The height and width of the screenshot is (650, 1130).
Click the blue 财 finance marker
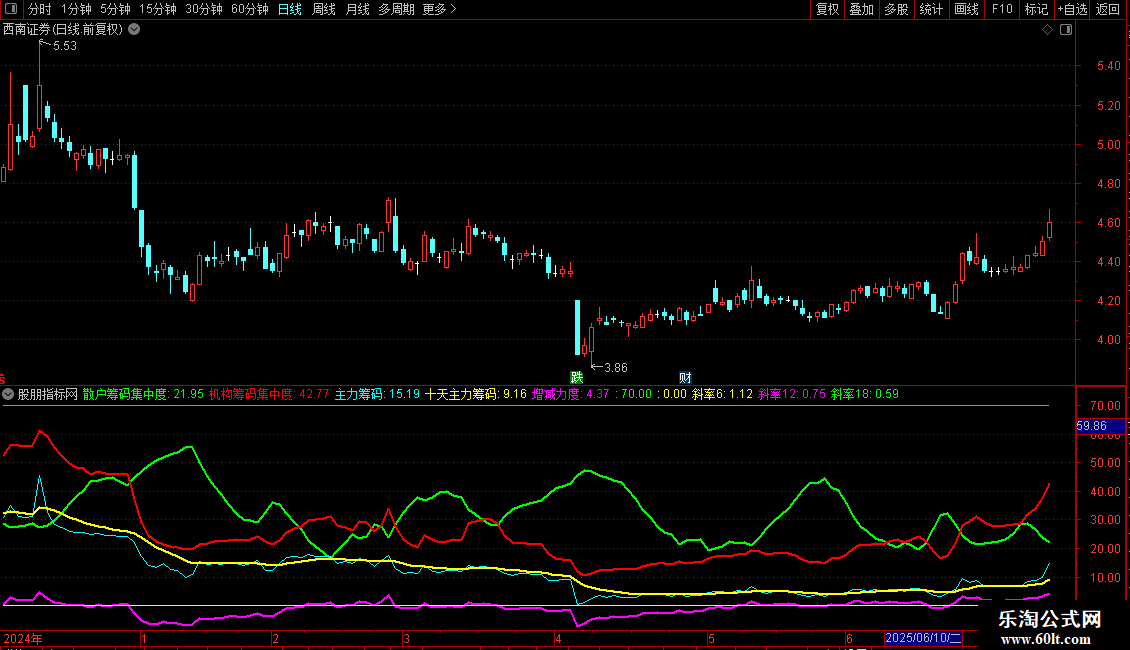(x=685, y=378)
